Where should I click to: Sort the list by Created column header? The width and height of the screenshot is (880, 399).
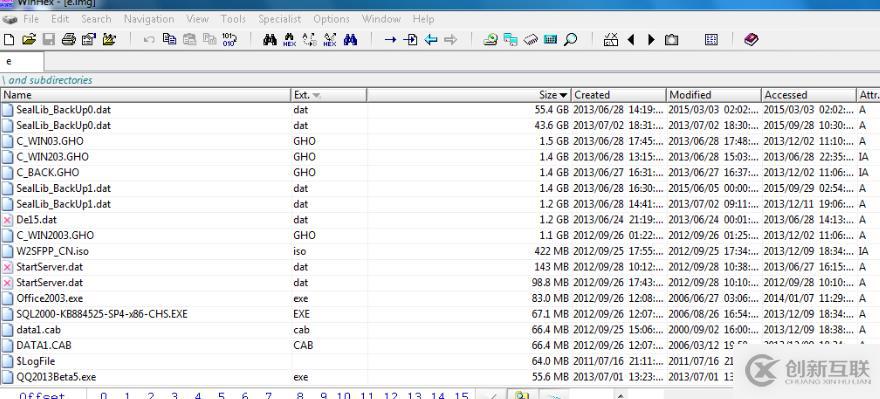pyautogui.click(x=618, y=95)
